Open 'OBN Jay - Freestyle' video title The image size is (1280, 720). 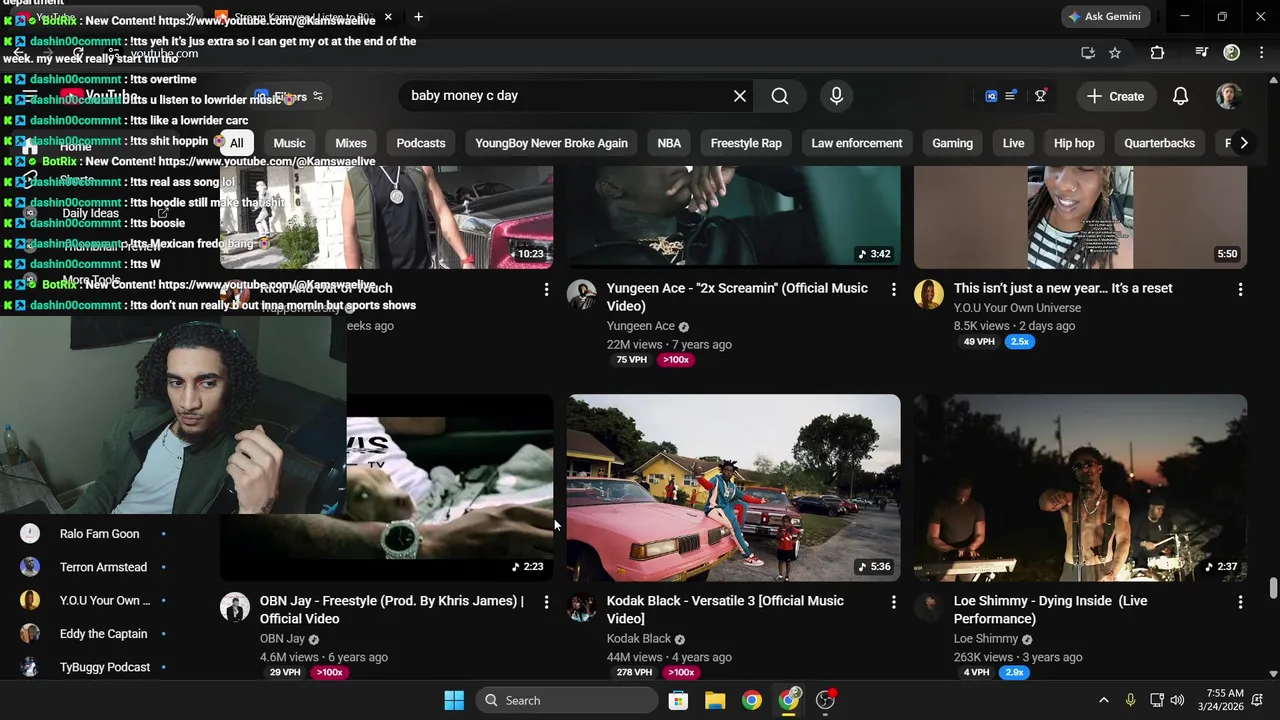point(391,610)
